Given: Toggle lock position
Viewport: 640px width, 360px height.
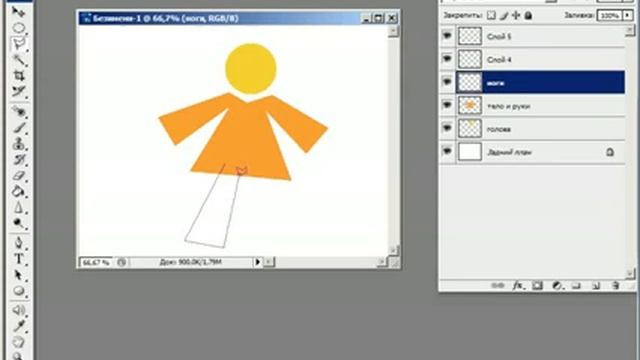Looking at the screenshot, I should [x=516, y=16].
